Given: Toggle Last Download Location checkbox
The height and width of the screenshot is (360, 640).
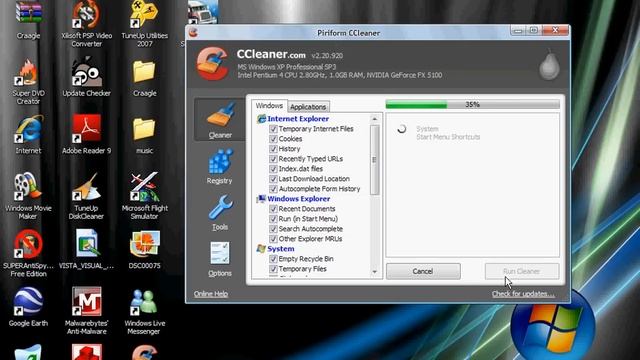Looking at the screenshot, I should click(273, 179).
